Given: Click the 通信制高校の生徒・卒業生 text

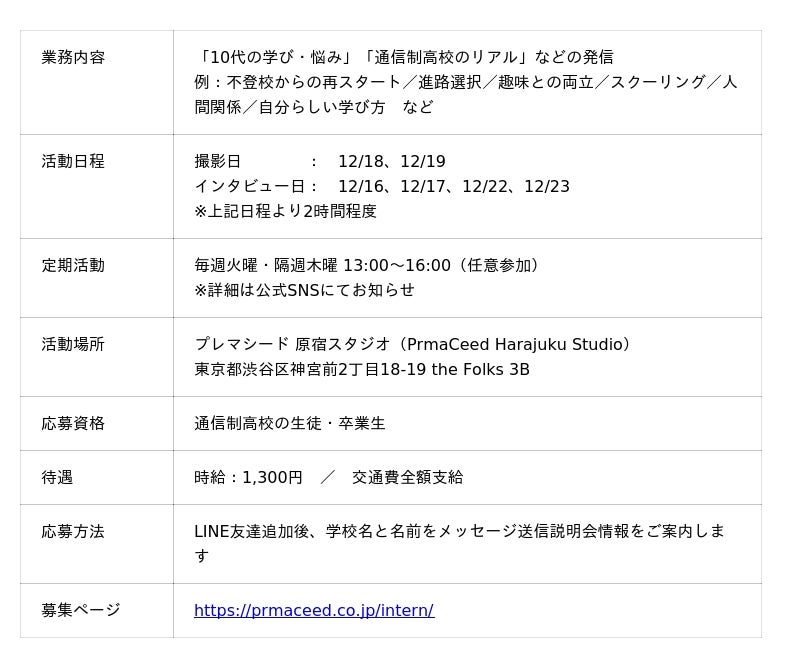Looking at the screenshot, I should 290,423.
